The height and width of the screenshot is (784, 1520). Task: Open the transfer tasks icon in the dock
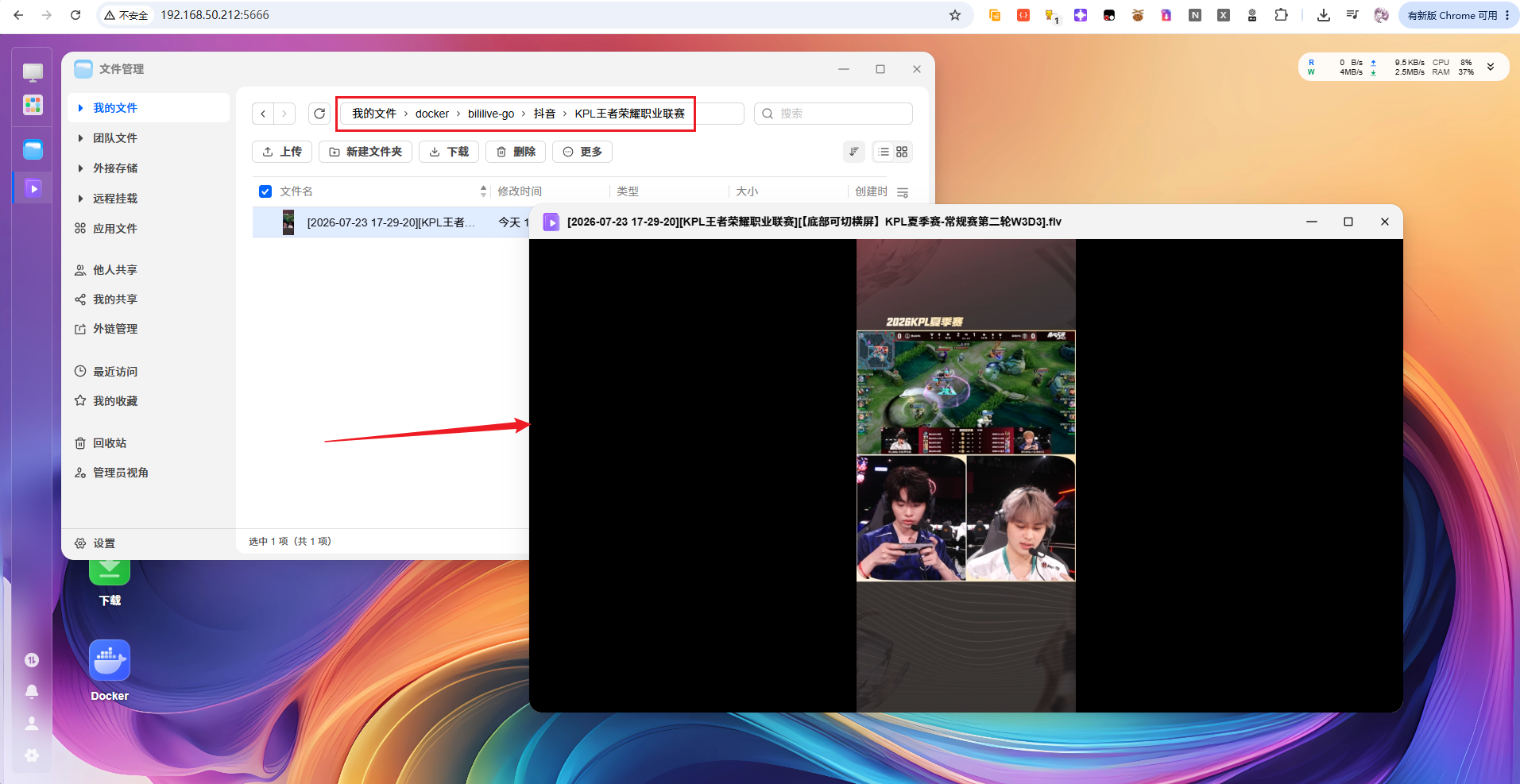pyautogui.click(x=32, y=660)
